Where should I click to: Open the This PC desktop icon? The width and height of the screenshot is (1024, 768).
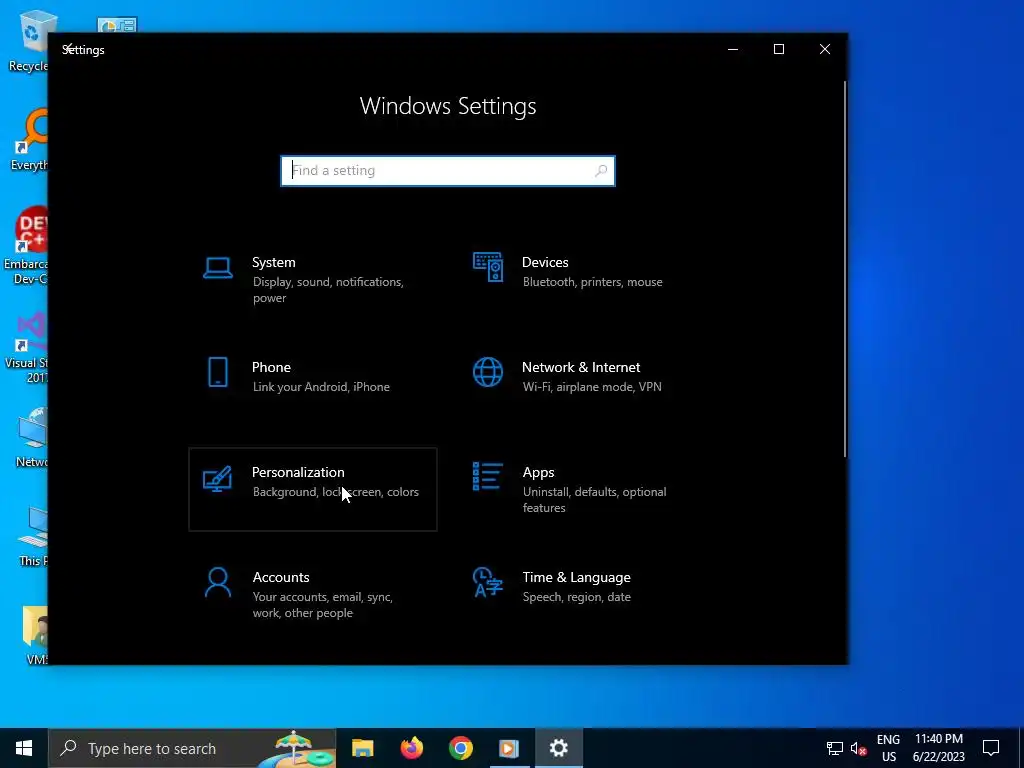[x=33, y=537]
